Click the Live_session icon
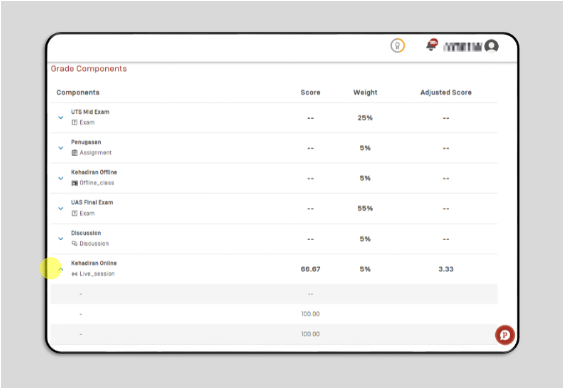The width and height of the screenshot is (563, 388). coord(74,274)
